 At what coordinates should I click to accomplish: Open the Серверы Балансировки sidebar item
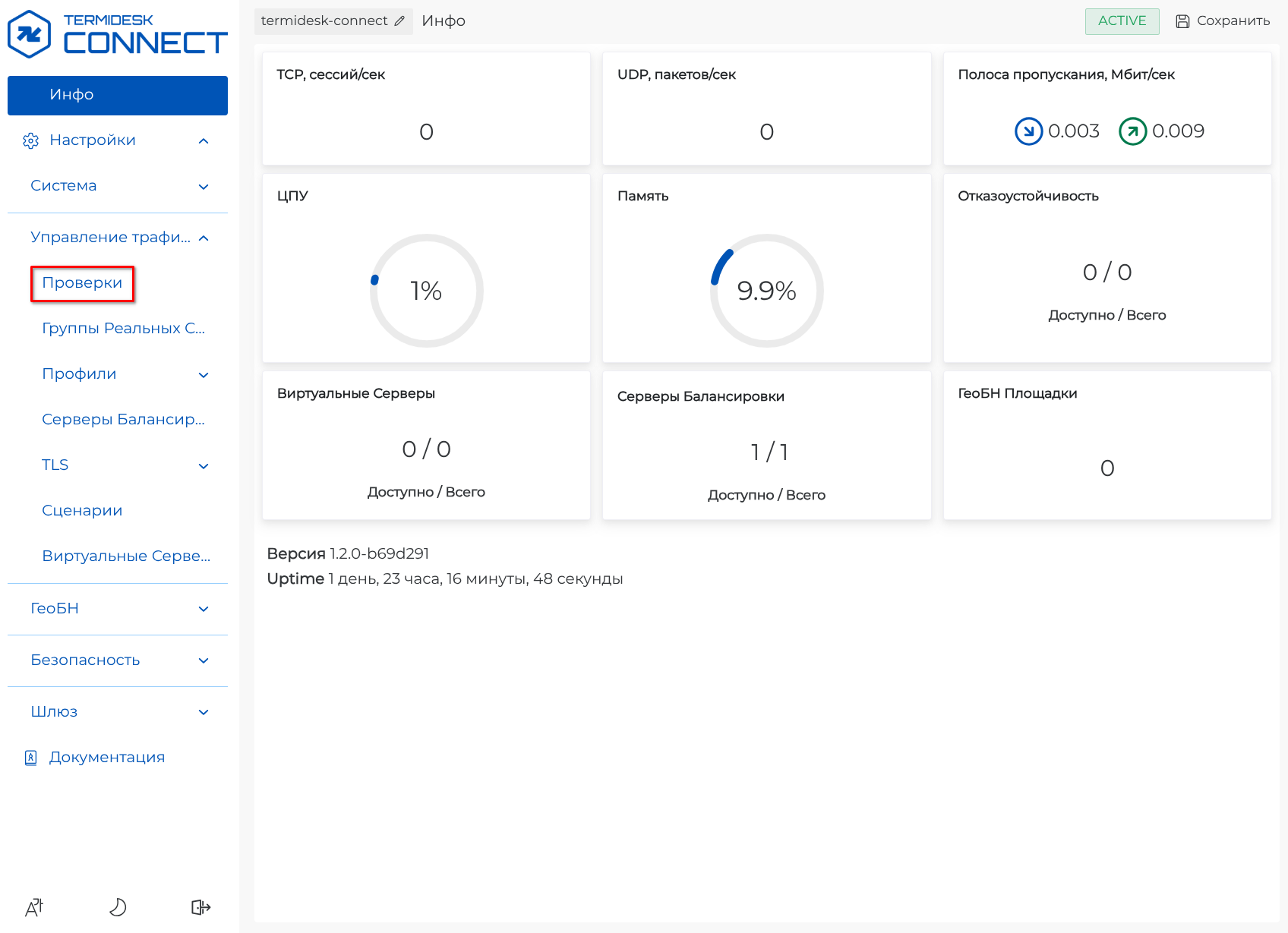(123, 420)
